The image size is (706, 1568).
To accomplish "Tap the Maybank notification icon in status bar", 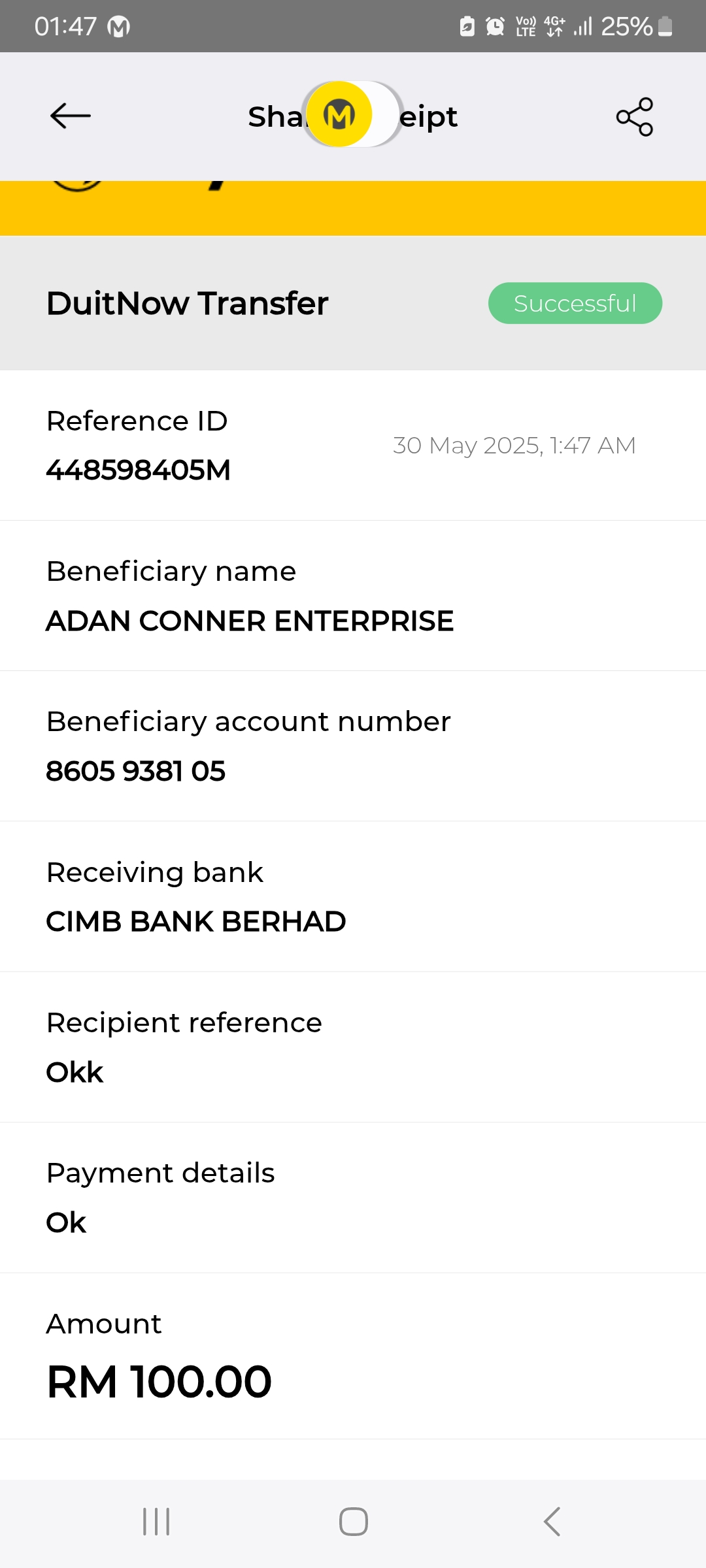I will tap(118, 27).
